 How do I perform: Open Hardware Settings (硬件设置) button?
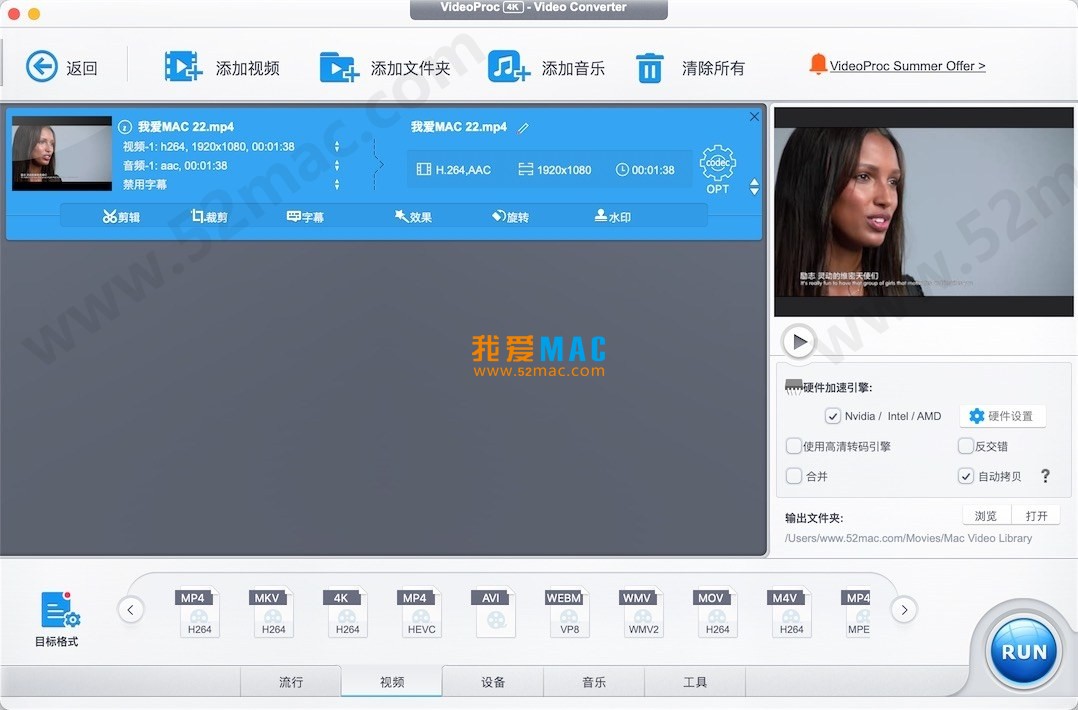tap(1002, 416)
